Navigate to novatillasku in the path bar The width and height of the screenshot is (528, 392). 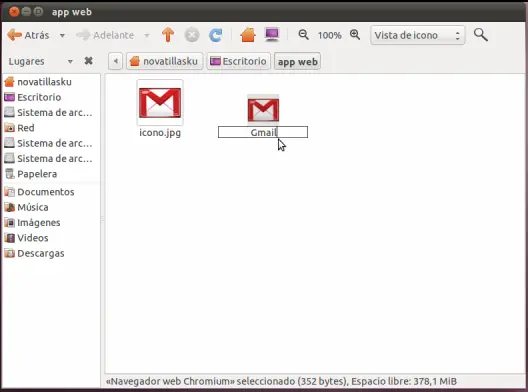(x=165, y=61)
